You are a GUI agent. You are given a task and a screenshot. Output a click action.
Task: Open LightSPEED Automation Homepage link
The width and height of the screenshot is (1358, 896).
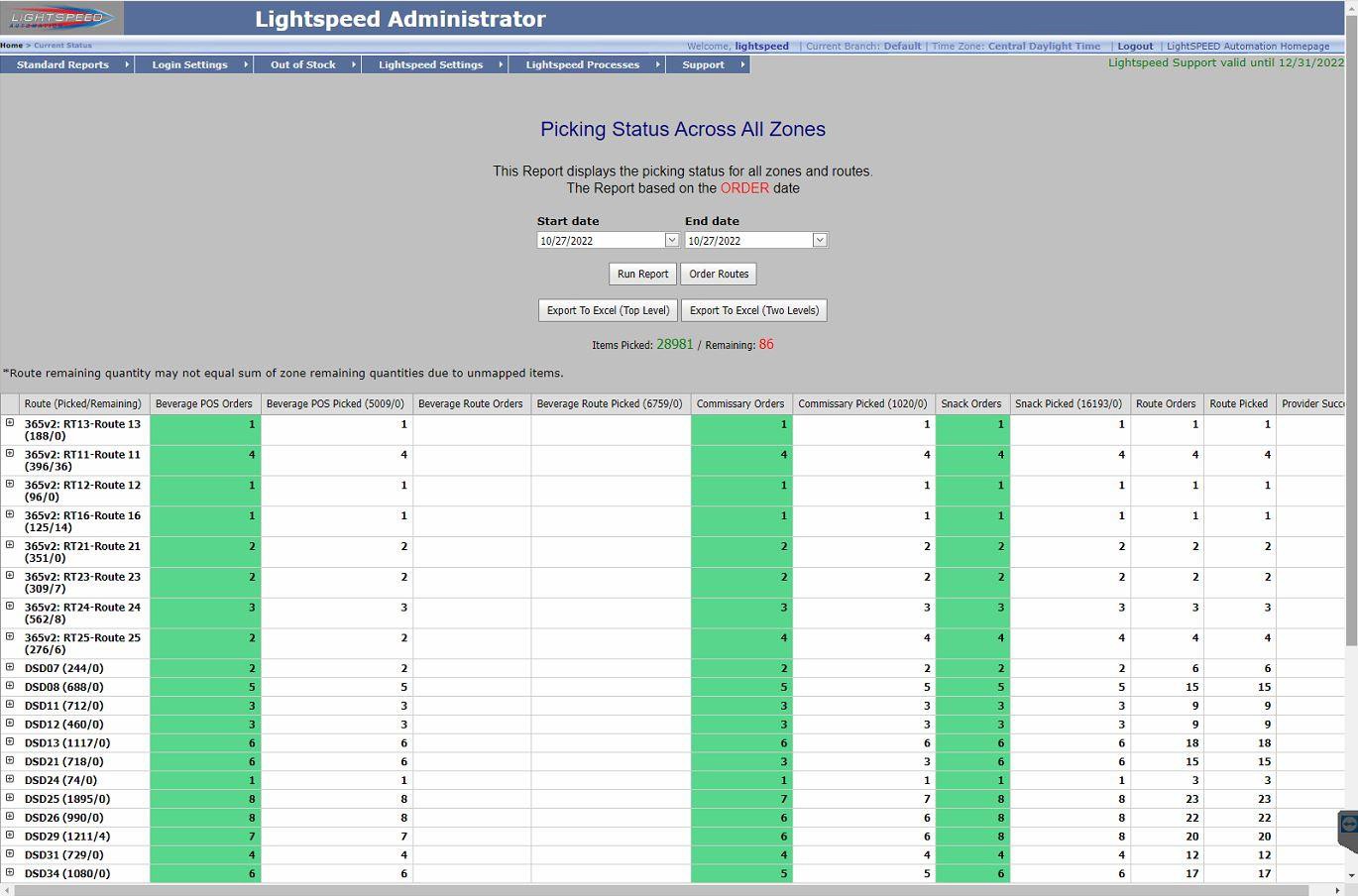tap(1248, 46)
